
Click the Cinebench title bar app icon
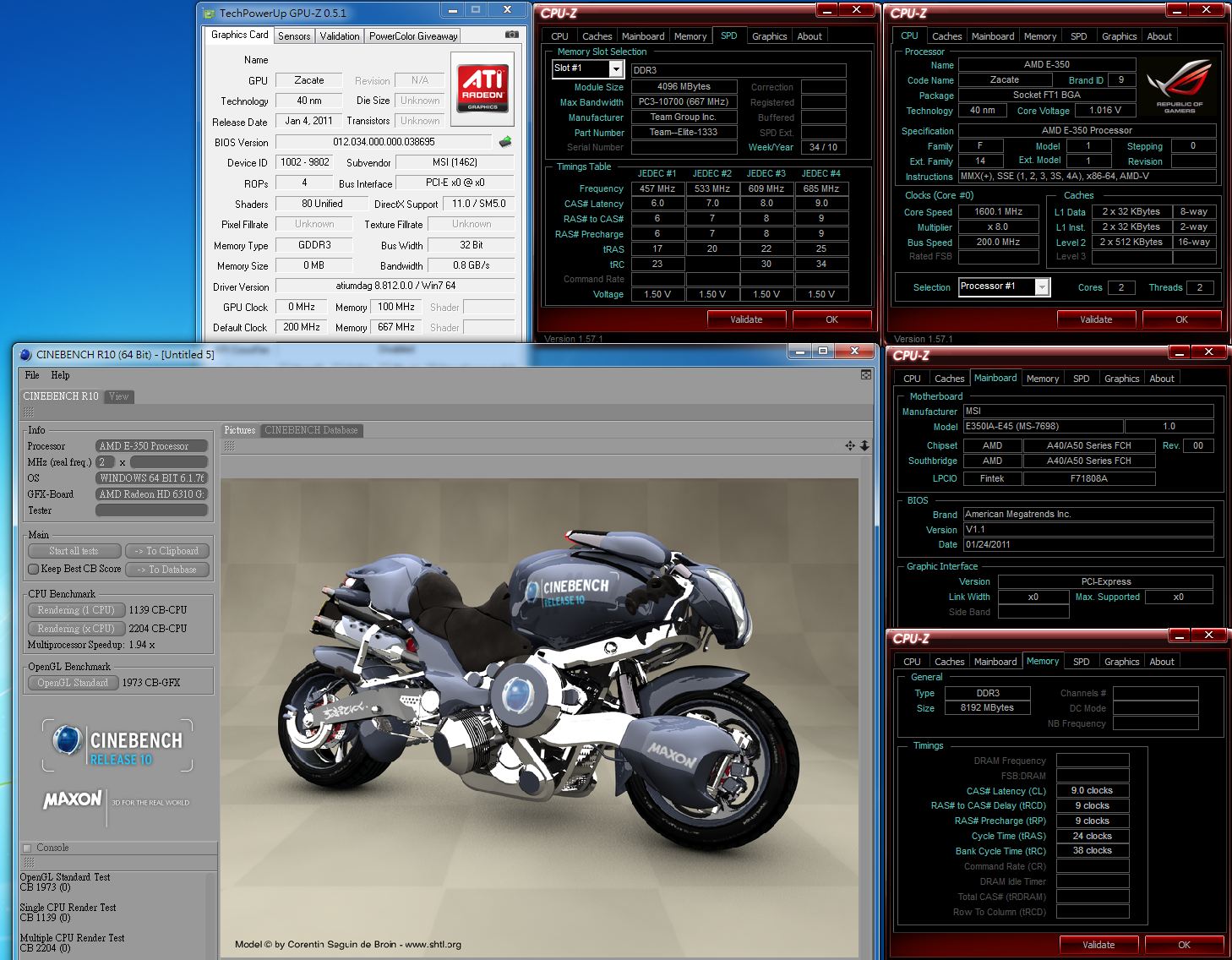click(x=25, y=355)
